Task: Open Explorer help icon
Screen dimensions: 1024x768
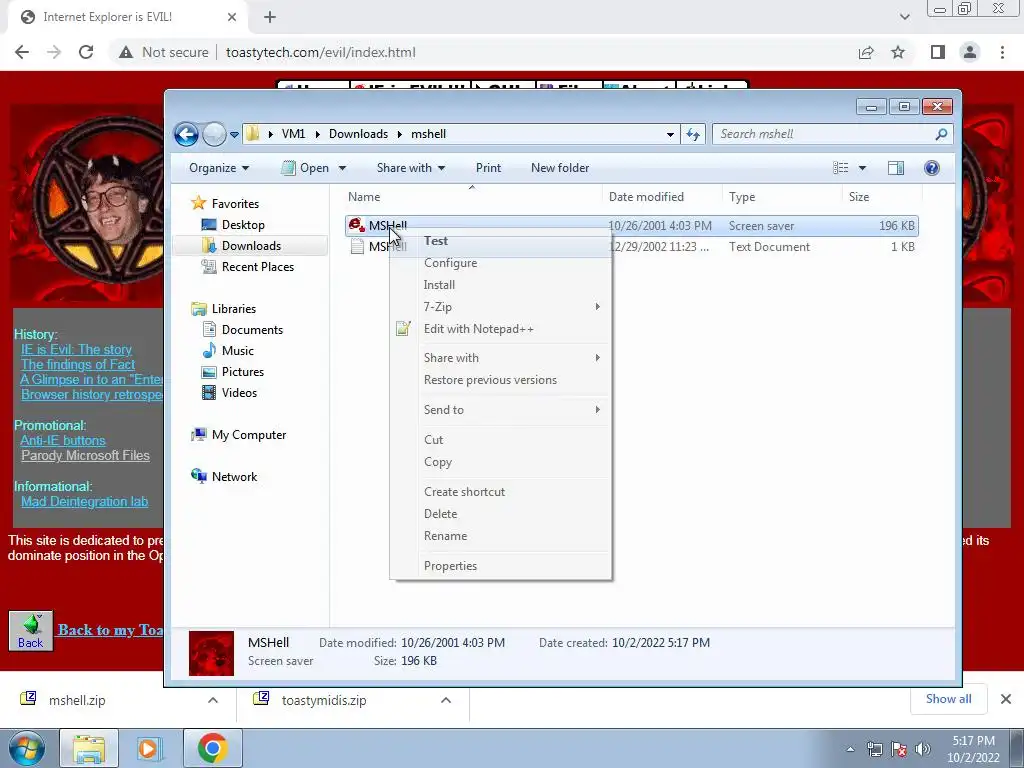Action: (x=932, y=168)
